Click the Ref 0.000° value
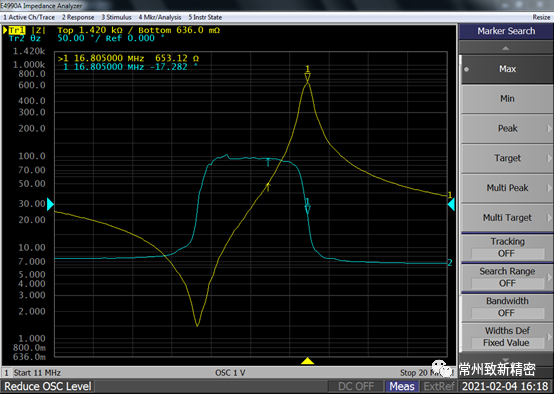Viewport: 554px width, 394px height. click(x=135, y=39)
